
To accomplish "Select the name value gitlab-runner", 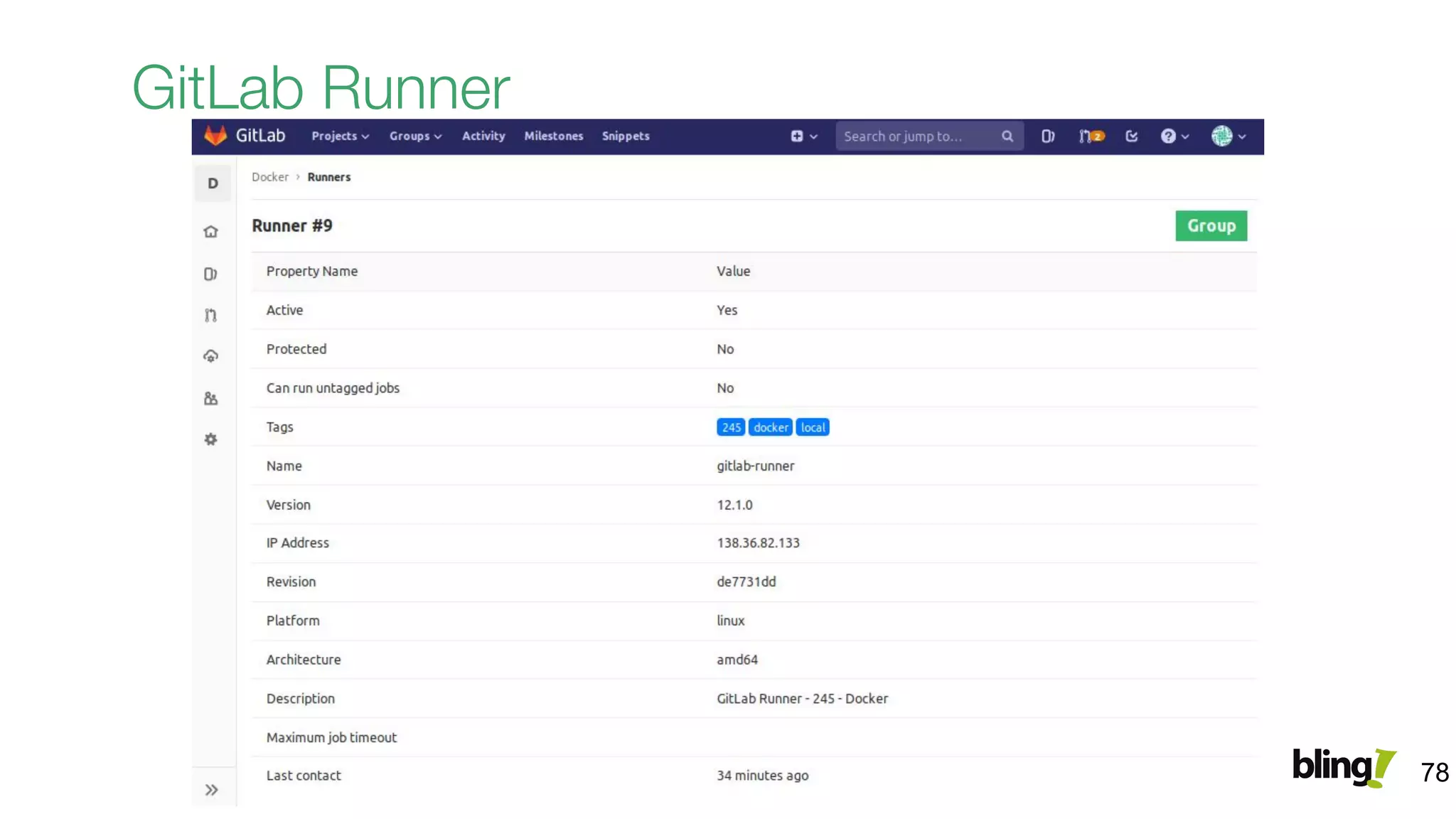I will [x=756, y=466].
